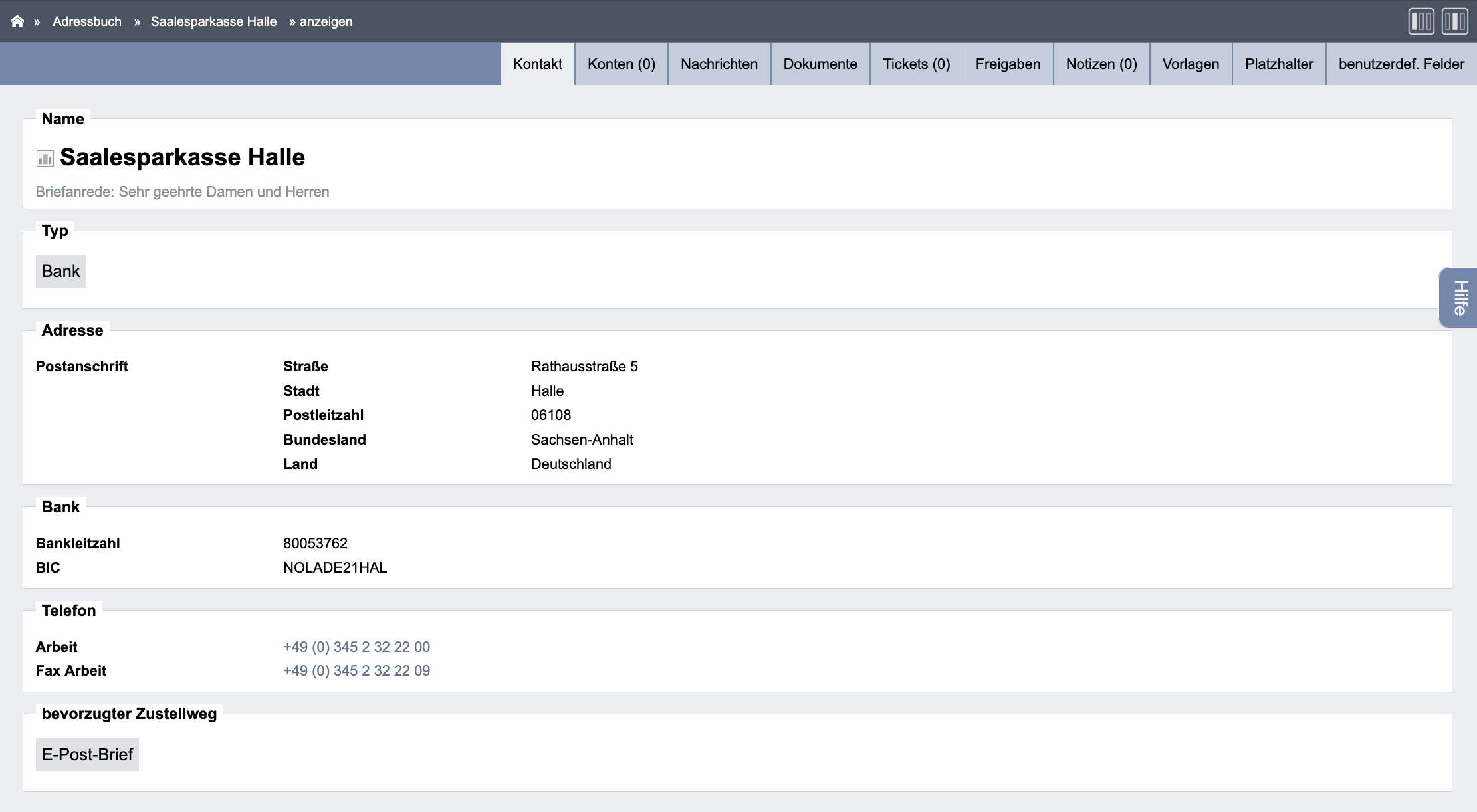The height and width of the screenshot is (812, 1477).
Task: Open the Saalesparkasse Halle breadcrumb link
Action: click(213, 21)
